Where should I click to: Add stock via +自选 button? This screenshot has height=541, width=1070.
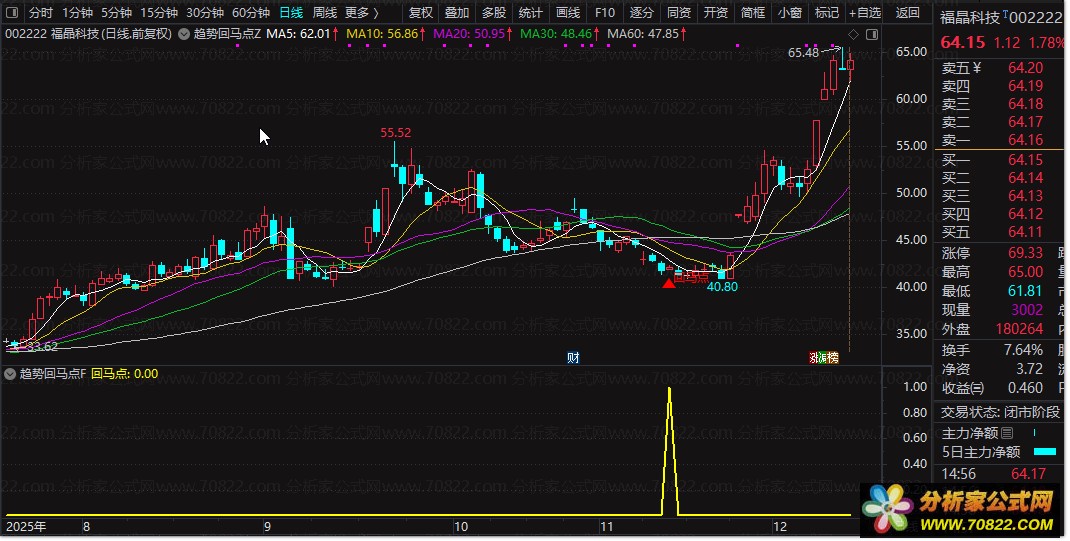click(865, 12)
